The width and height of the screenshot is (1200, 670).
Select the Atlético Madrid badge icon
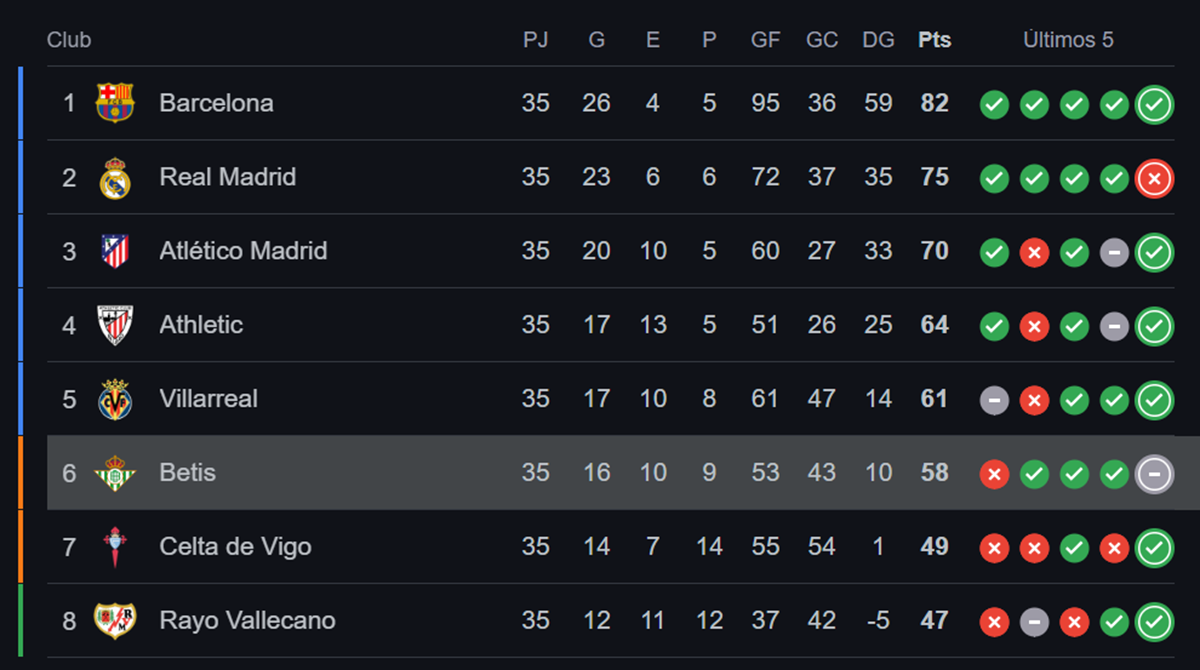(115, 251)
